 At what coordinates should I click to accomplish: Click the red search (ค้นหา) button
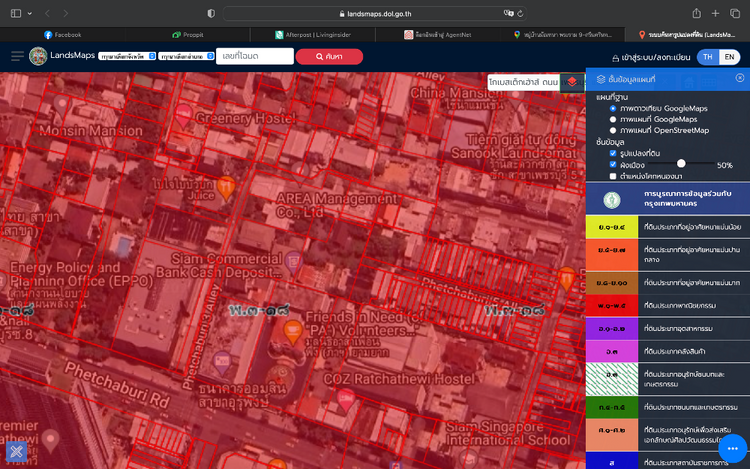329,56
